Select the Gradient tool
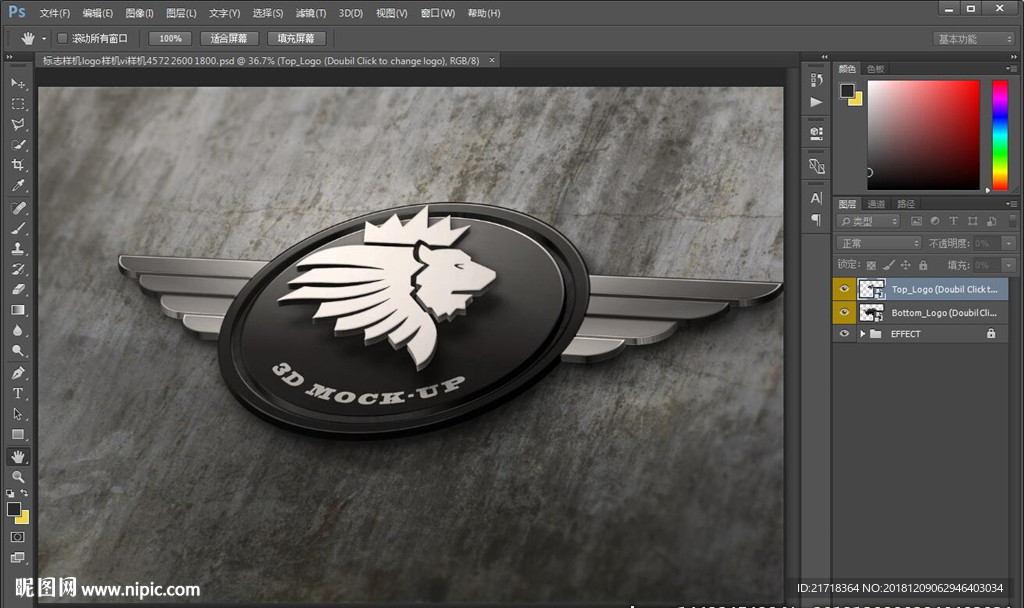Image resolution: width=1024 pixels, height=608 pixels. (x=18, y=310)
